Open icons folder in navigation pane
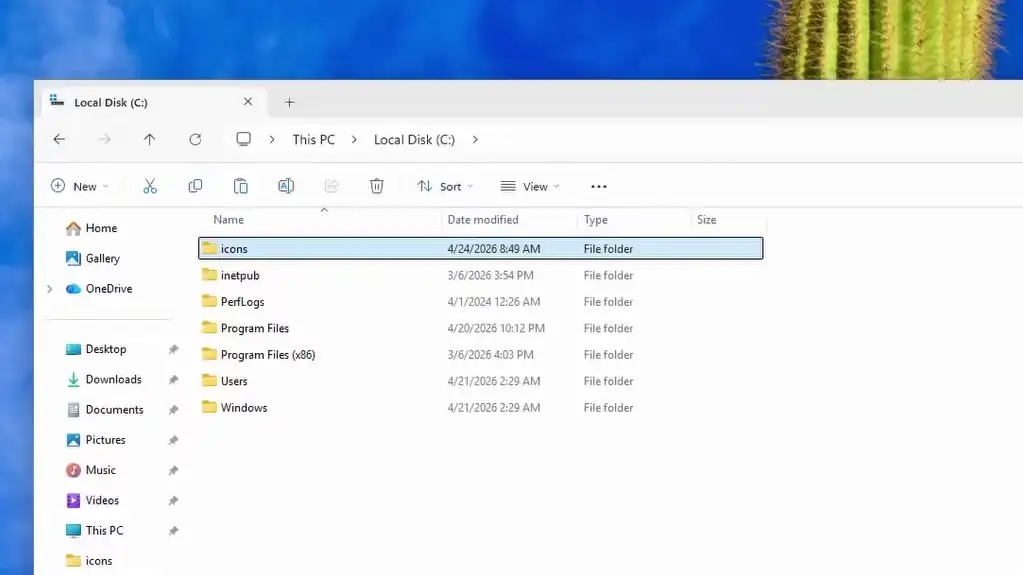 [x=89, y=561]
